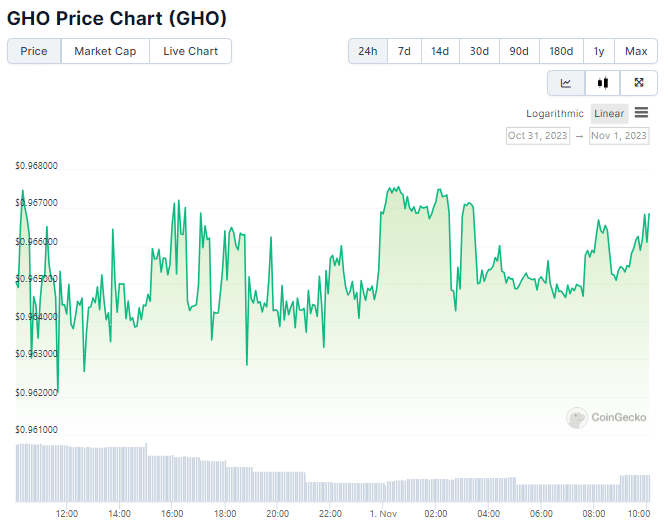Choose the 14d time range

point(440,51)
